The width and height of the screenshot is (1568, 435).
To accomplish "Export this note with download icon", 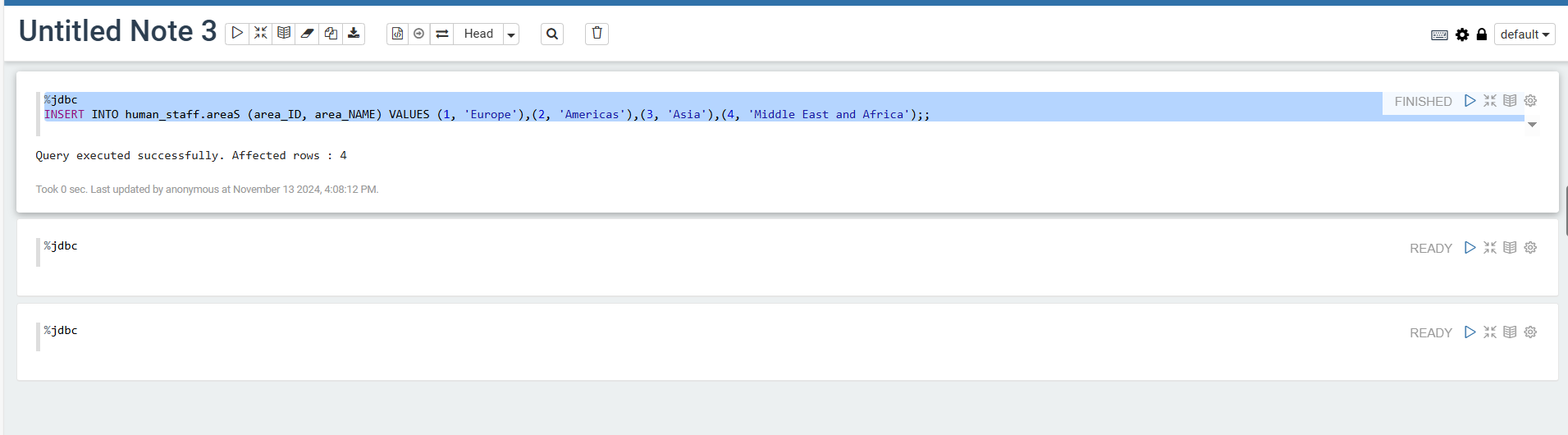I will click(354, 34).
